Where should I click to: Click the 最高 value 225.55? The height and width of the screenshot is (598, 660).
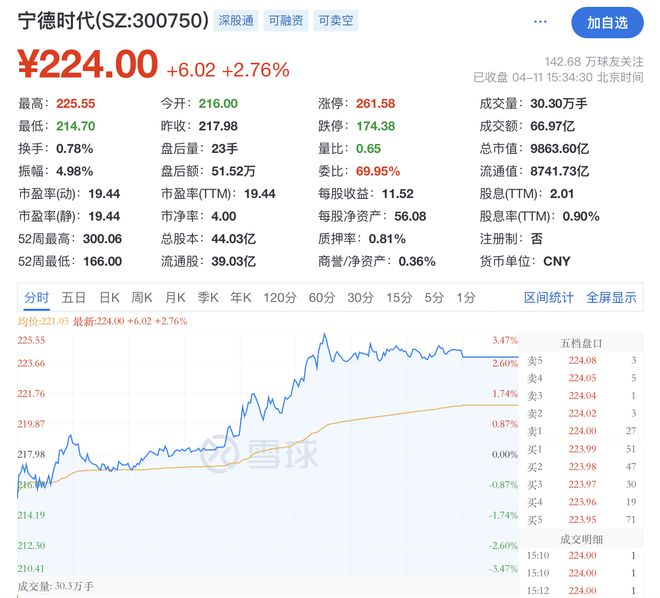76,104
